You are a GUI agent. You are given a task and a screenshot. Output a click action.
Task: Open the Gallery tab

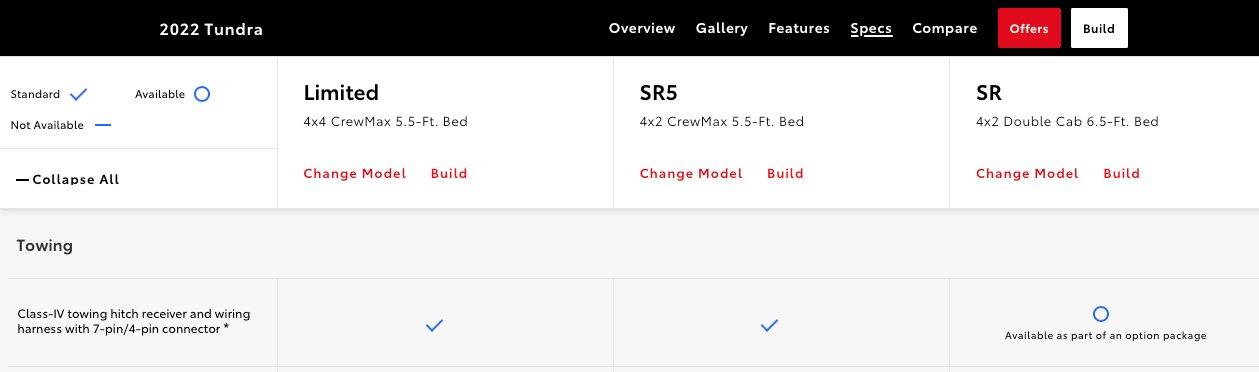coord(722,28)
